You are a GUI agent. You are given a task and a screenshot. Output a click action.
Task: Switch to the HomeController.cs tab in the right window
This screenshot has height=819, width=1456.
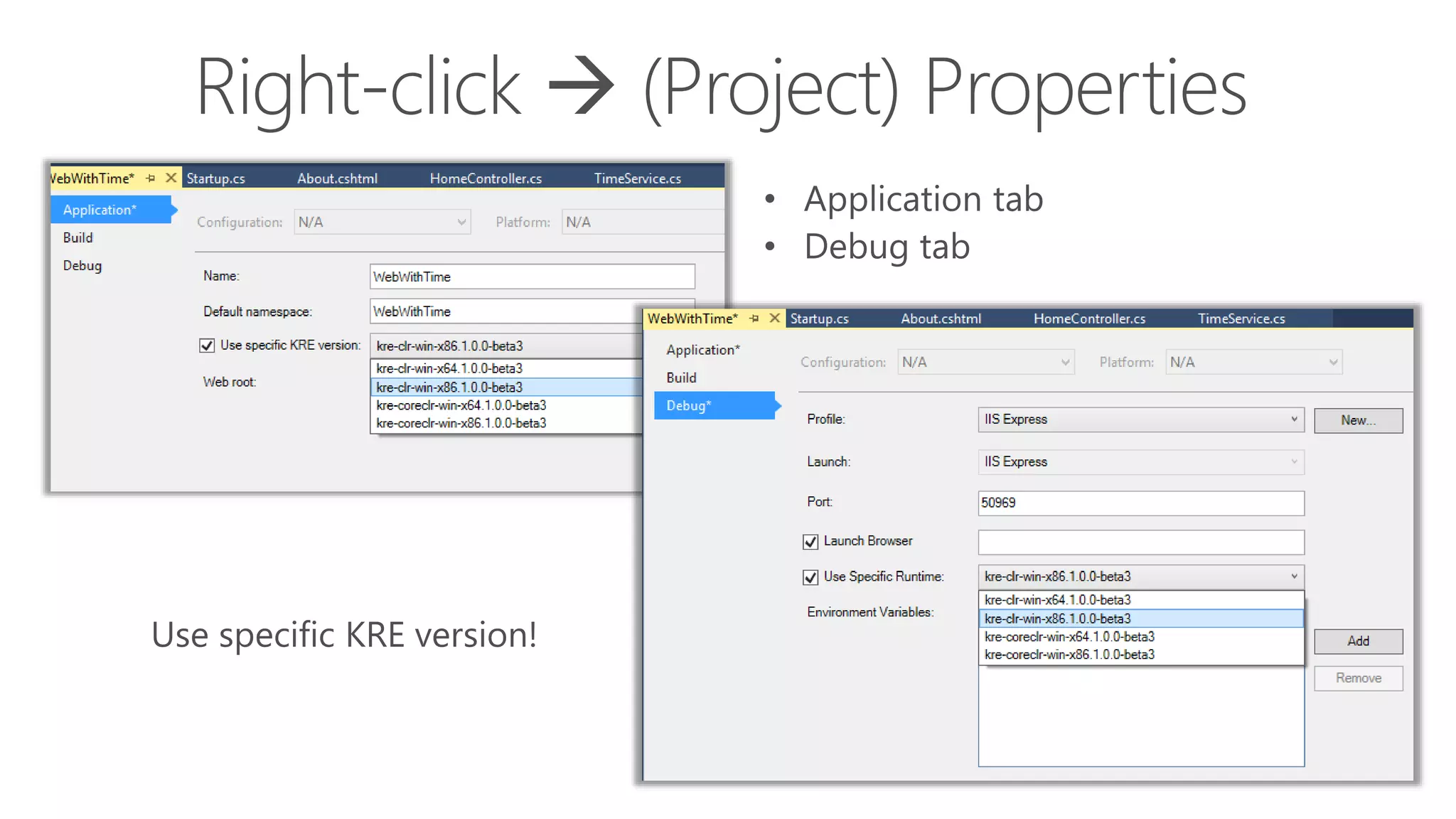pos(1089,318)
